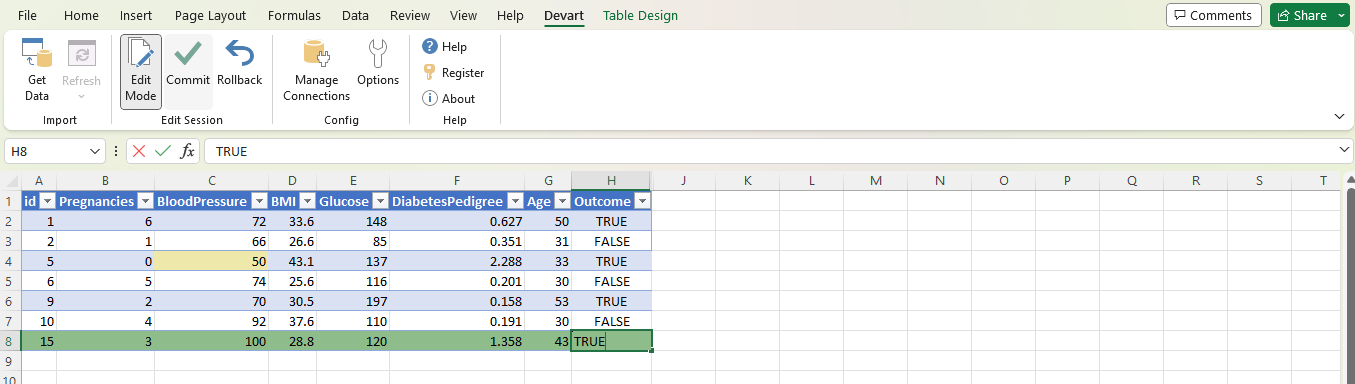The width and height of the screenshot is (1355, 384).
Task: Cancel formula entry with the X icon
Action: (x=139, y=151)
